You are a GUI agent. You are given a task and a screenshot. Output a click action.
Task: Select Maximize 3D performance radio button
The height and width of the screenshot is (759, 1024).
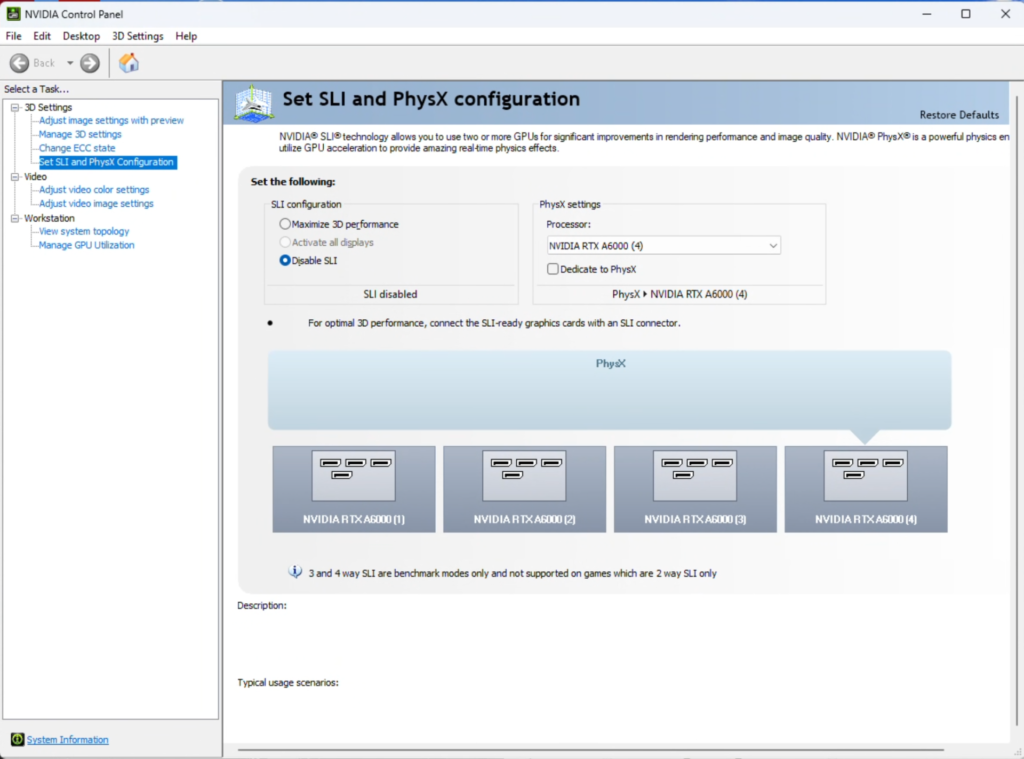click(x=286, y=224)
